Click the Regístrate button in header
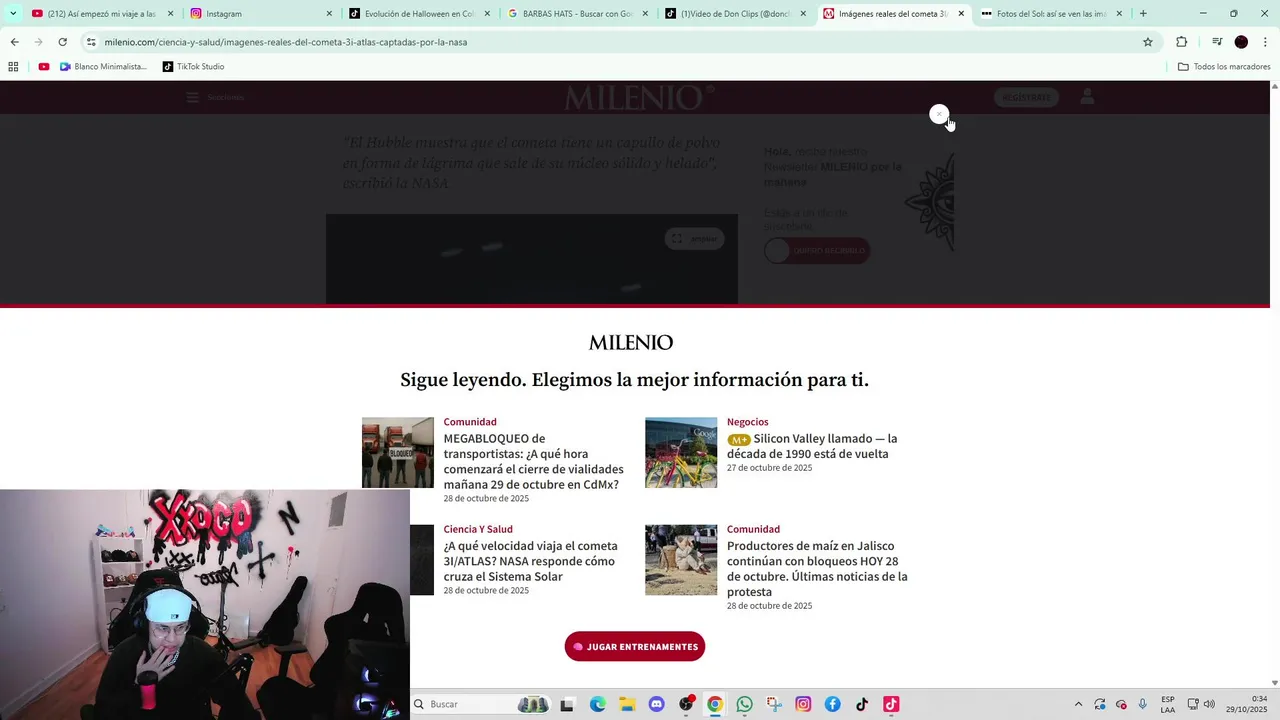Image resolution: width=1280 pixels, height=720 pixels. coord(1026,97)
